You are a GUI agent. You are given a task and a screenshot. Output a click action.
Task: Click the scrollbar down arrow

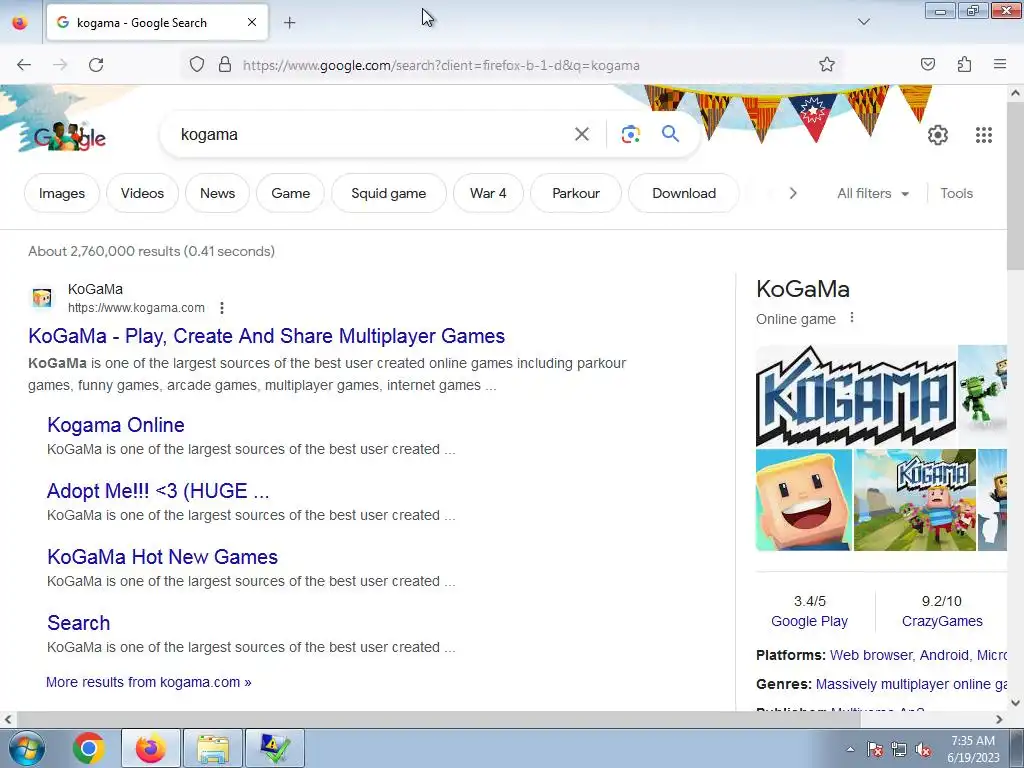tap(1015, 703)
